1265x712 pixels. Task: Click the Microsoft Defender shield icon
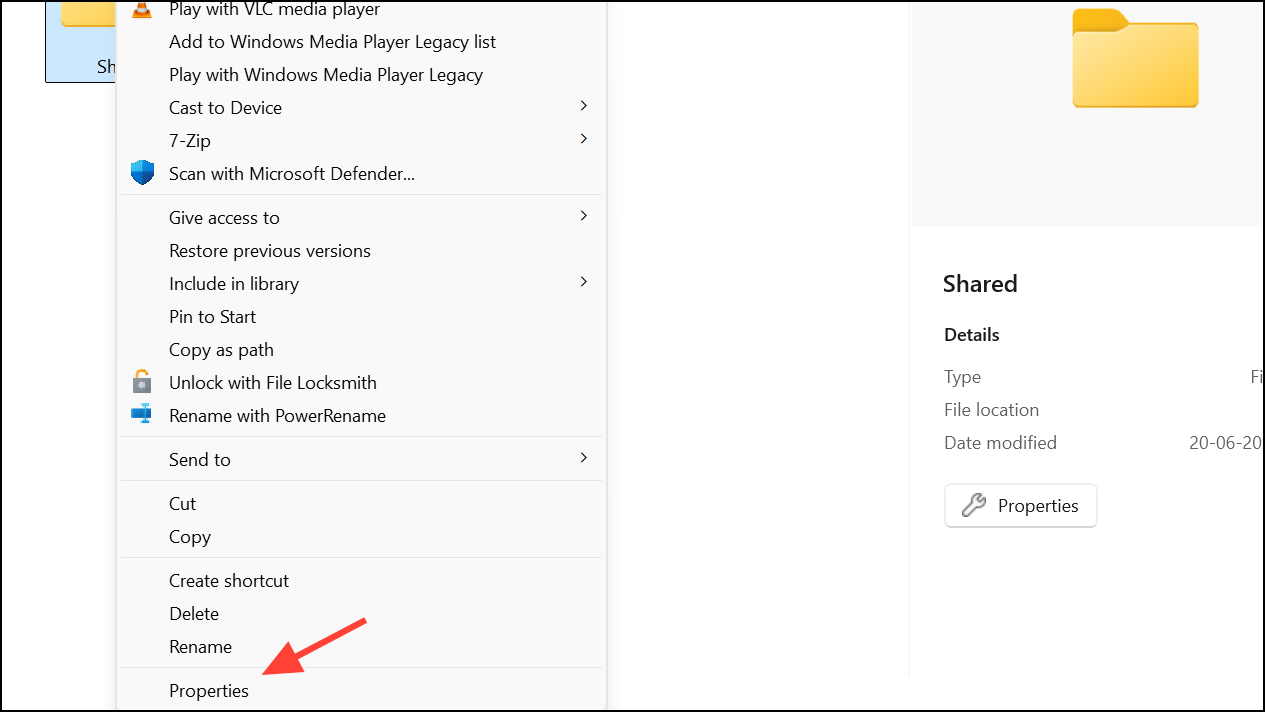(143, 173)
